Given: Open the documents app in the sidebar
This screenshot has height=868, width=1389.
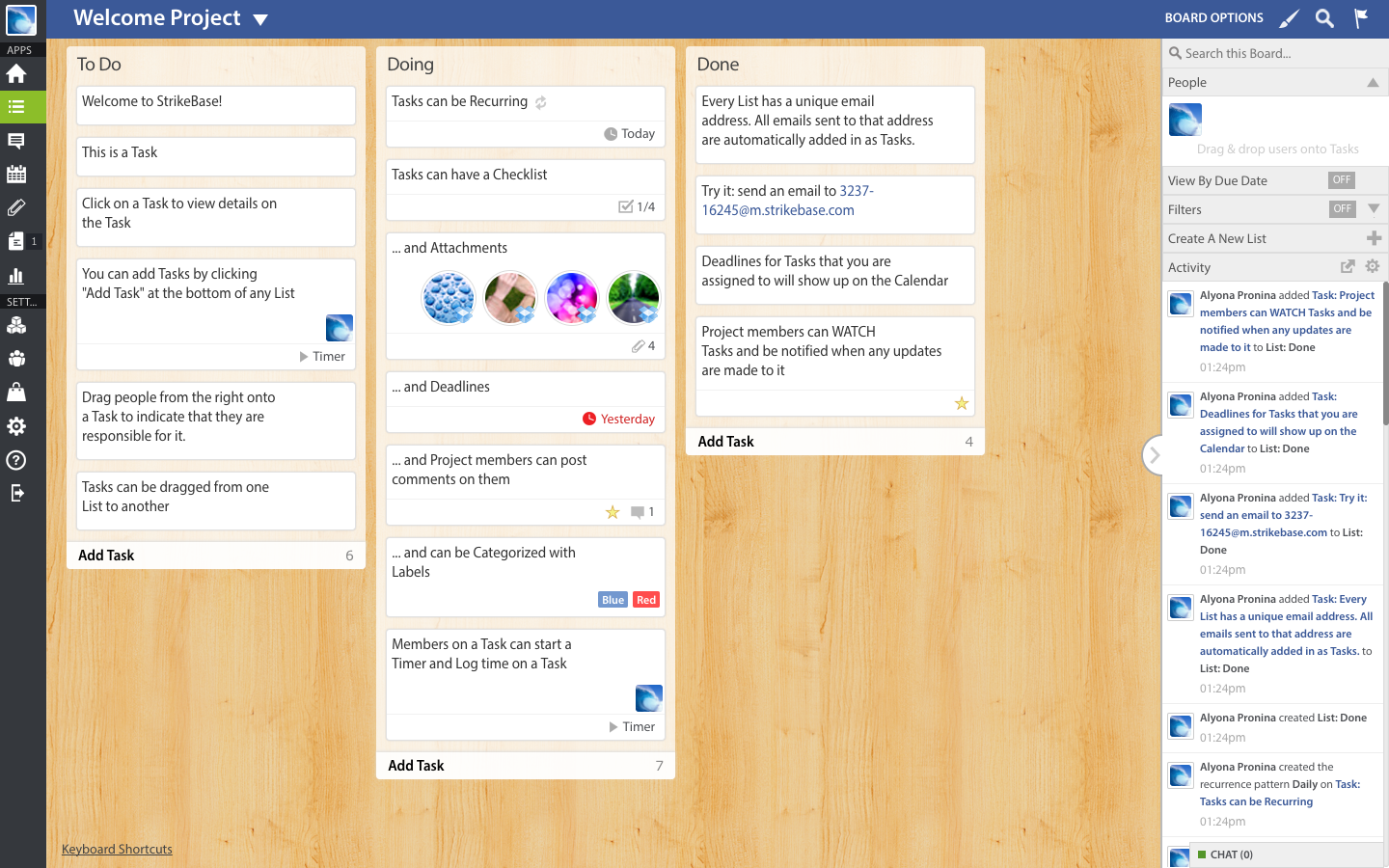Looking at the screenshot, I should coord(16,241).
